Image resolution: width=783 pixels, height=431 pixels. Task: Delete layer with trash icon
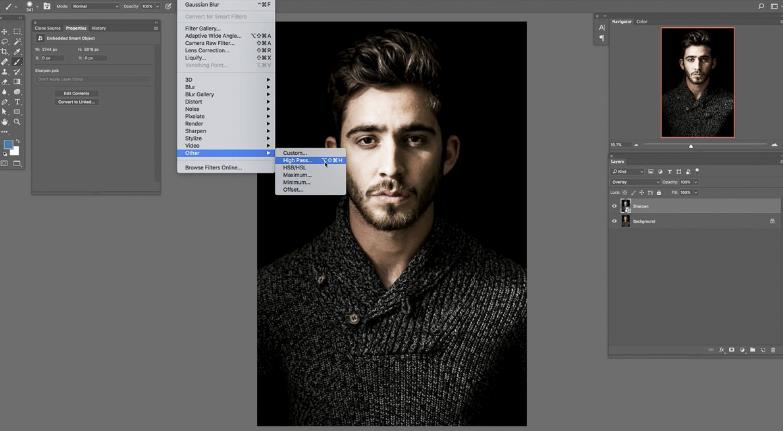coord(774,350)
